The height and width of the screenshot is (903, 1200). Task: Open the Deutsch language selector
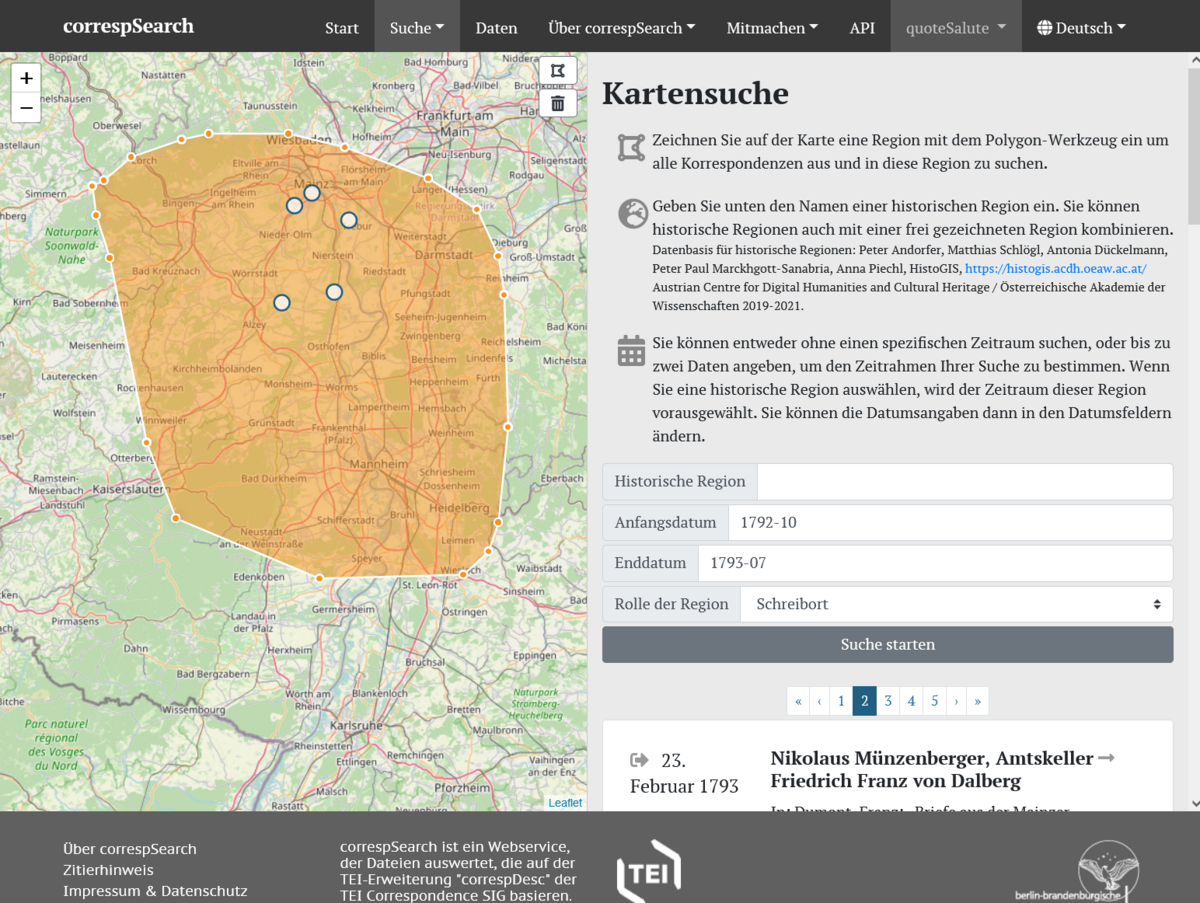1081,27
